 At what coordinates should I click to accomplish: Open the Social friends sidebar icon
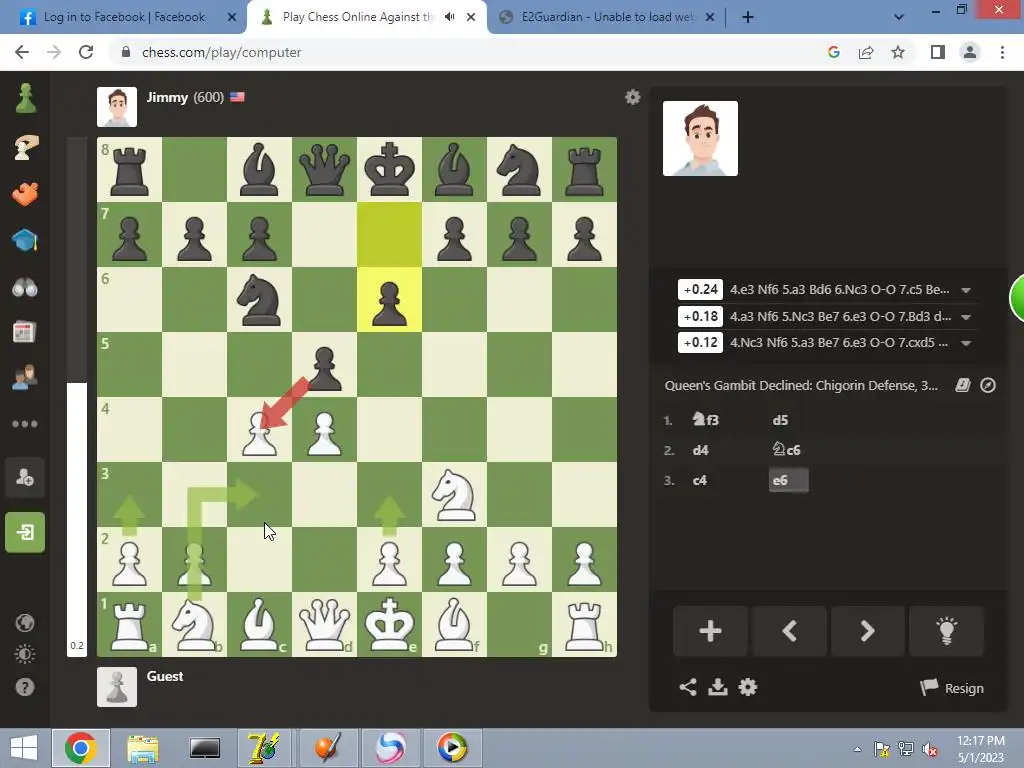pyautogui.click(x=25, y=377)
